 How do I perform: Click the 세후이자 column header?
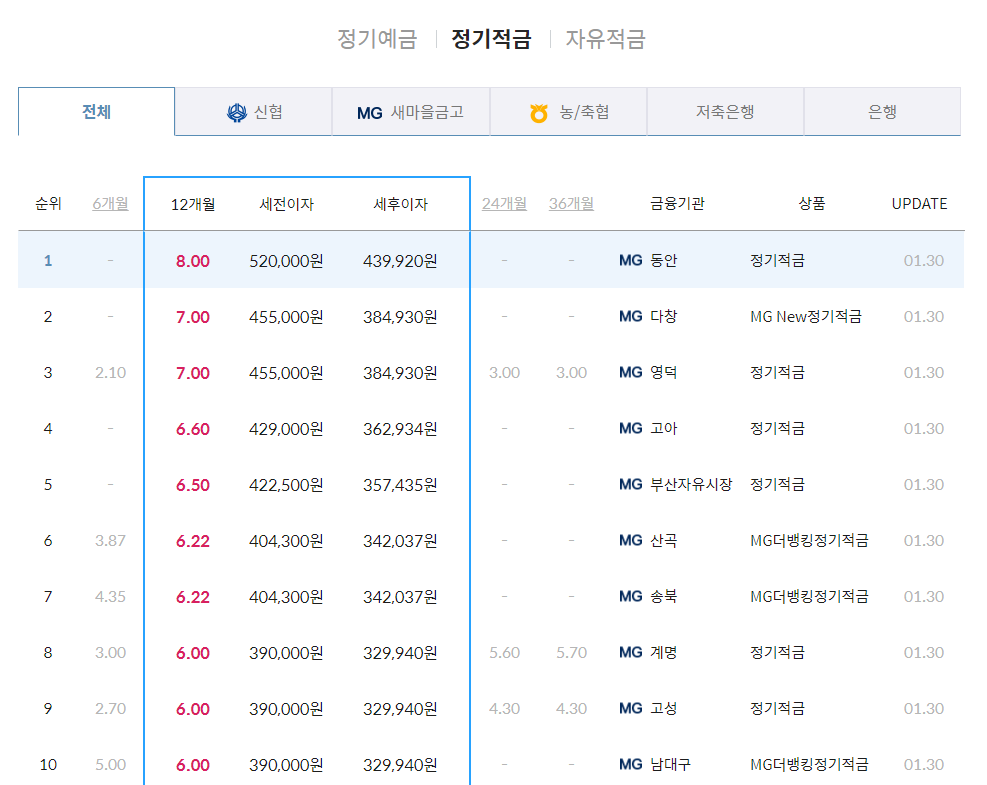(x=400, y=205)
